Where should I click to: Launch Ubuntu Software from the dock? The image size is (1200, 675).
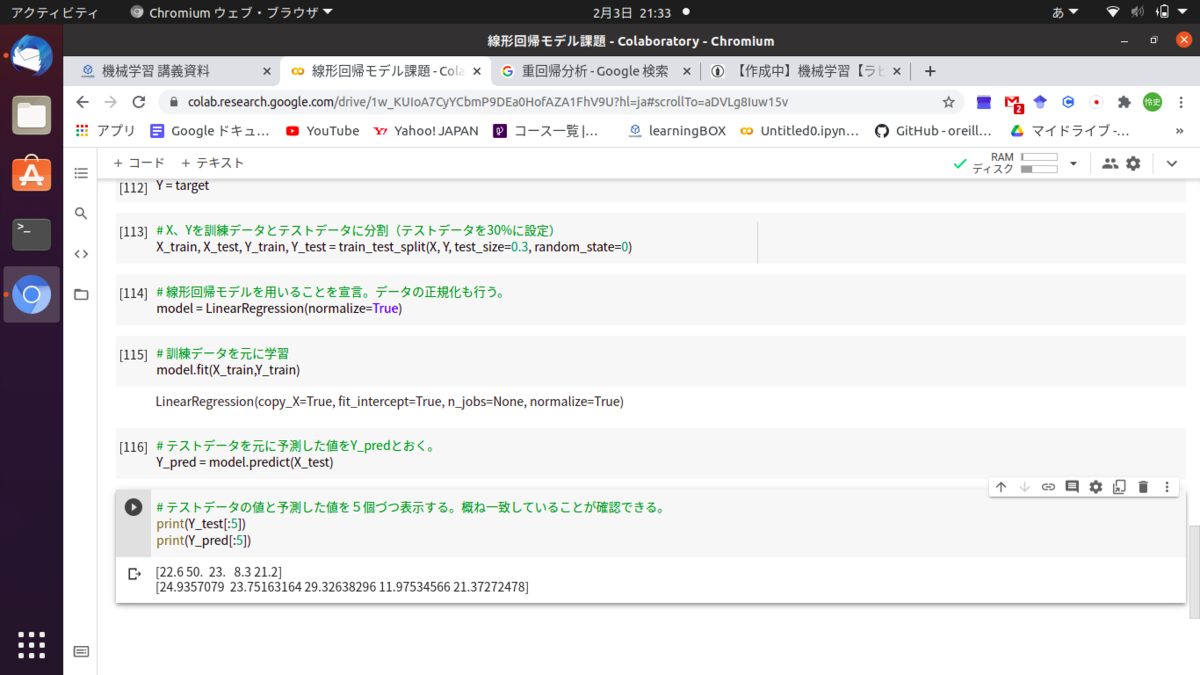click(31, 174)
